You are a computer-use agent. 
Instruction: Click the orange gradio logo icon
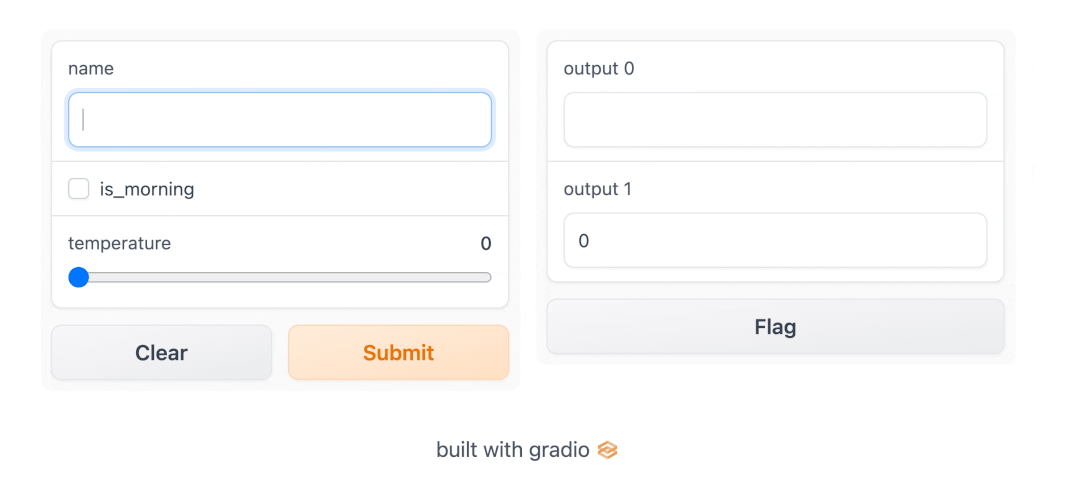click(x=607, y=451)
